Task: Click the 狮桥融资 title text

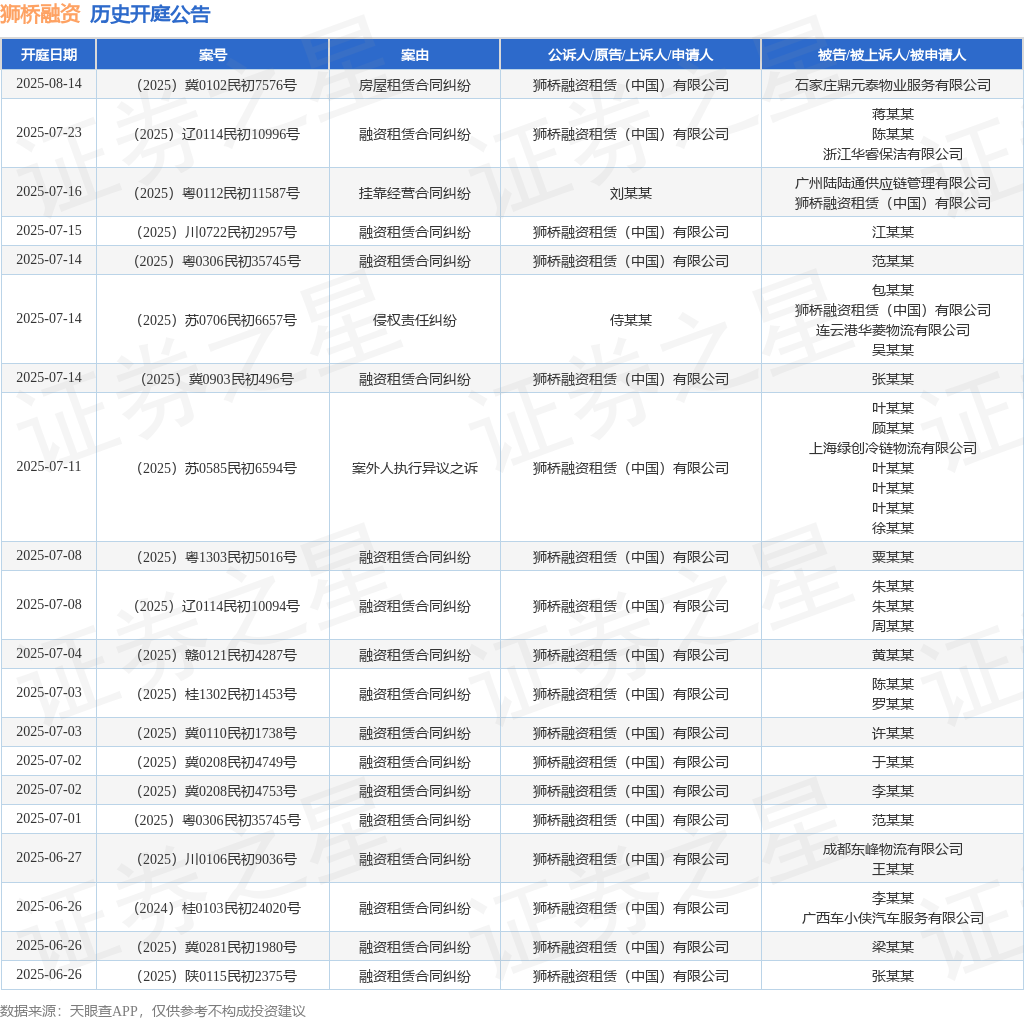Action: tap(40, 14)
